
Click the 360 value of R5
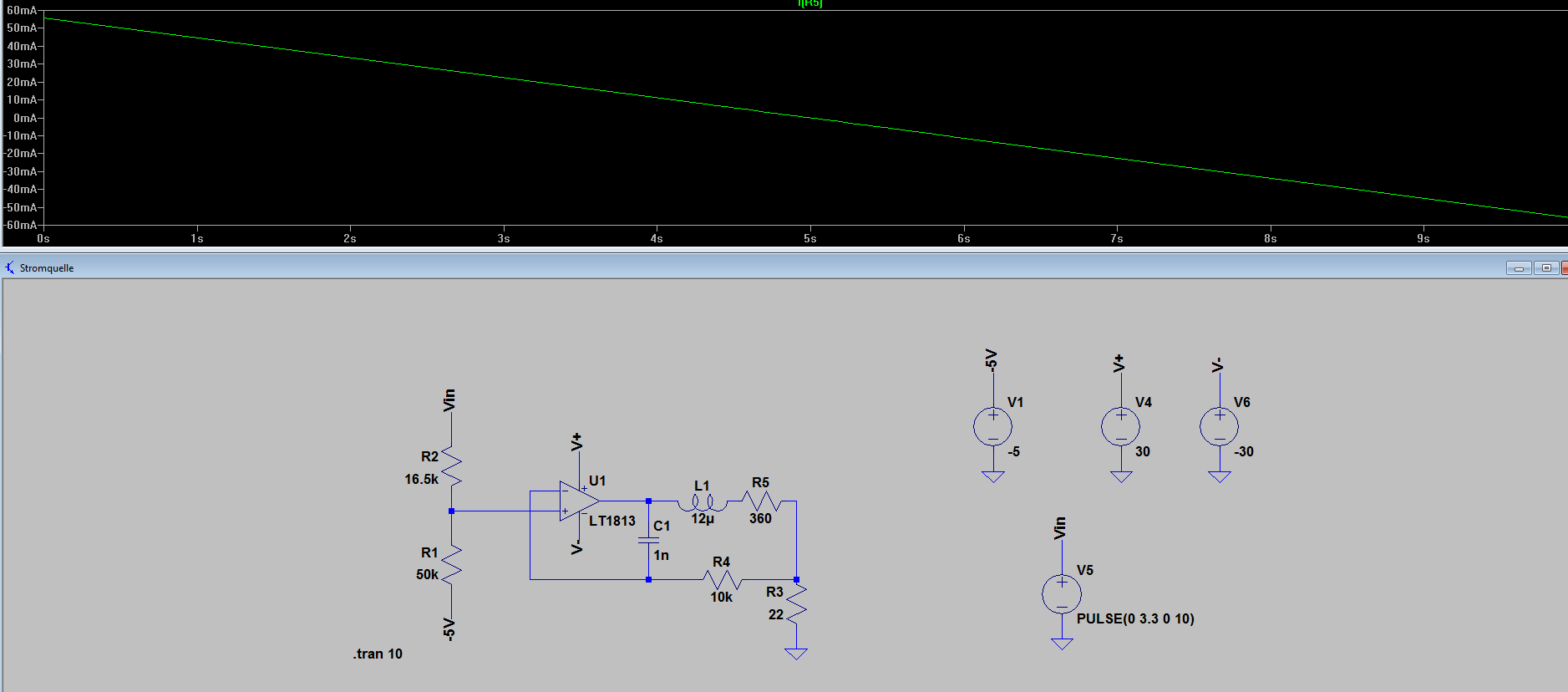pyautogui.click(x=760, y=518)
